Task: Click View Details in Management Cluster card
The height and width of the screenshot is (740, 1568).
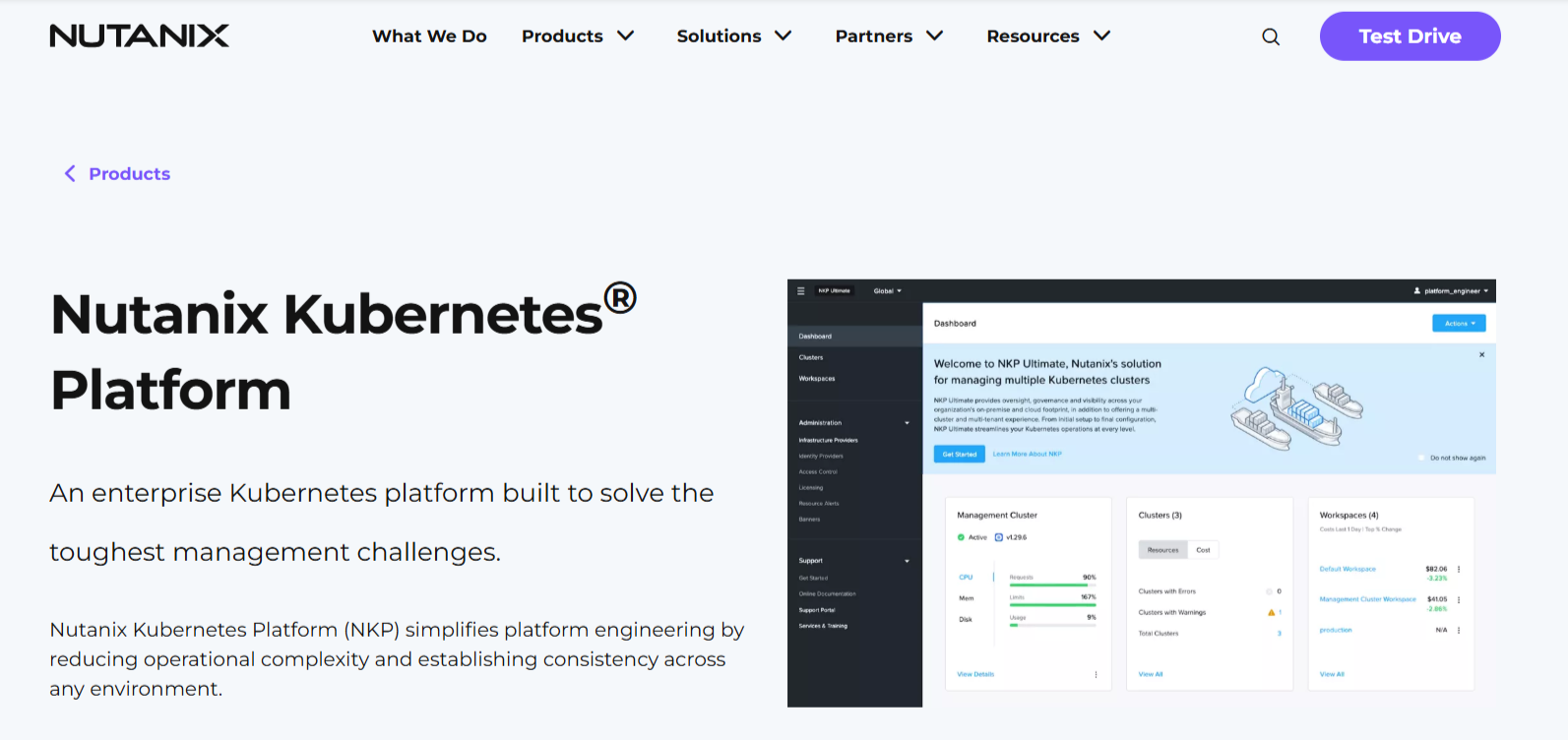Action: pos(975,674)
